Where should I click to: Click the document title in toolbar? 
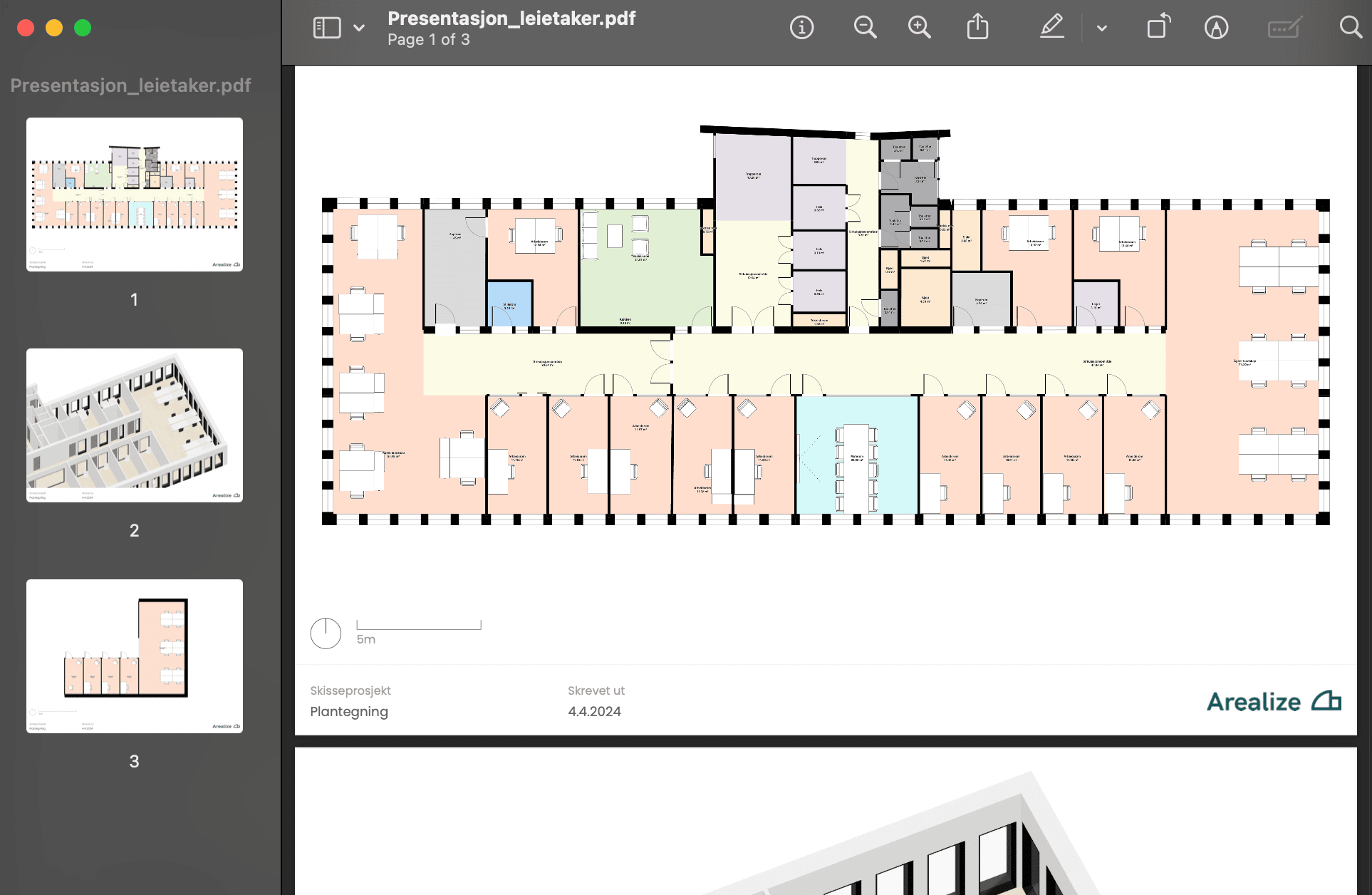[511, 19]
